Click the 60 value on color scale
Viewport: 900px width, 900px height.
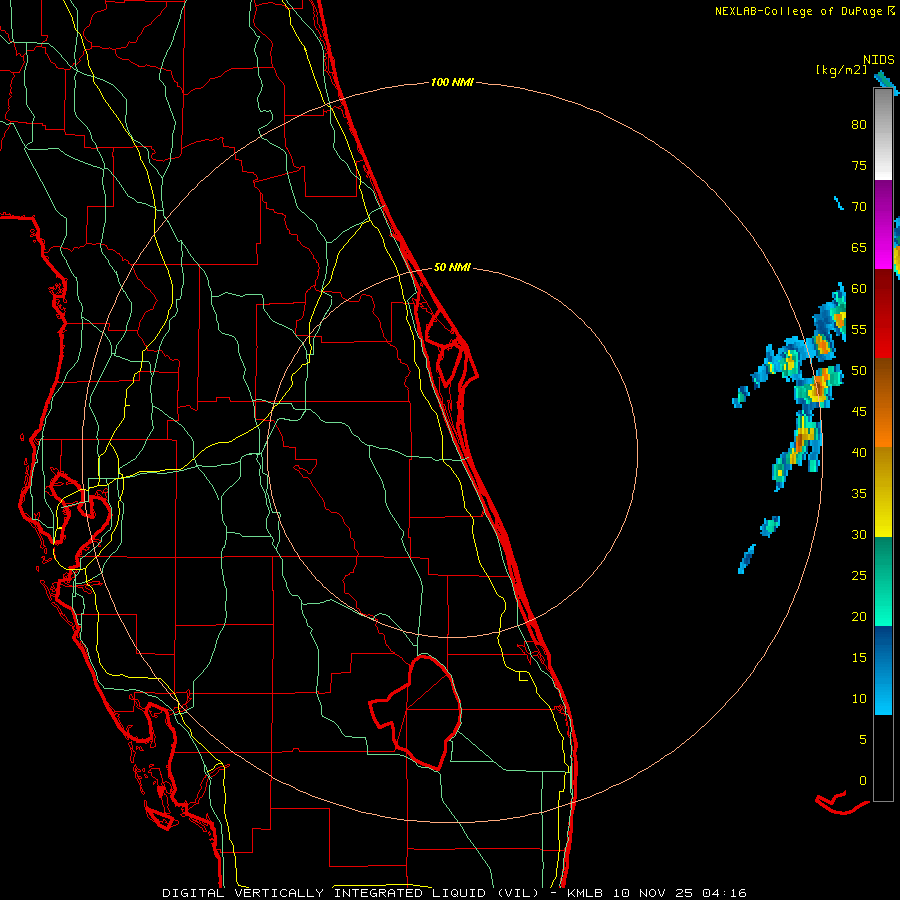point(859,289)
